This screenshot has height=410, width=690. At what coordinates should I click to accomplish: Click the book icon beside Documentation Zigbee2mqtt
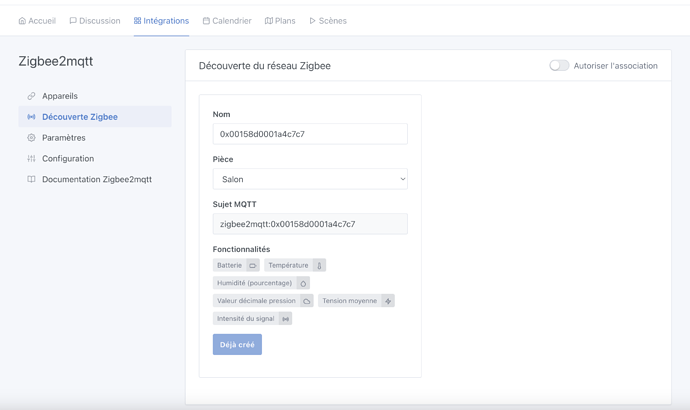coord(31,179)
